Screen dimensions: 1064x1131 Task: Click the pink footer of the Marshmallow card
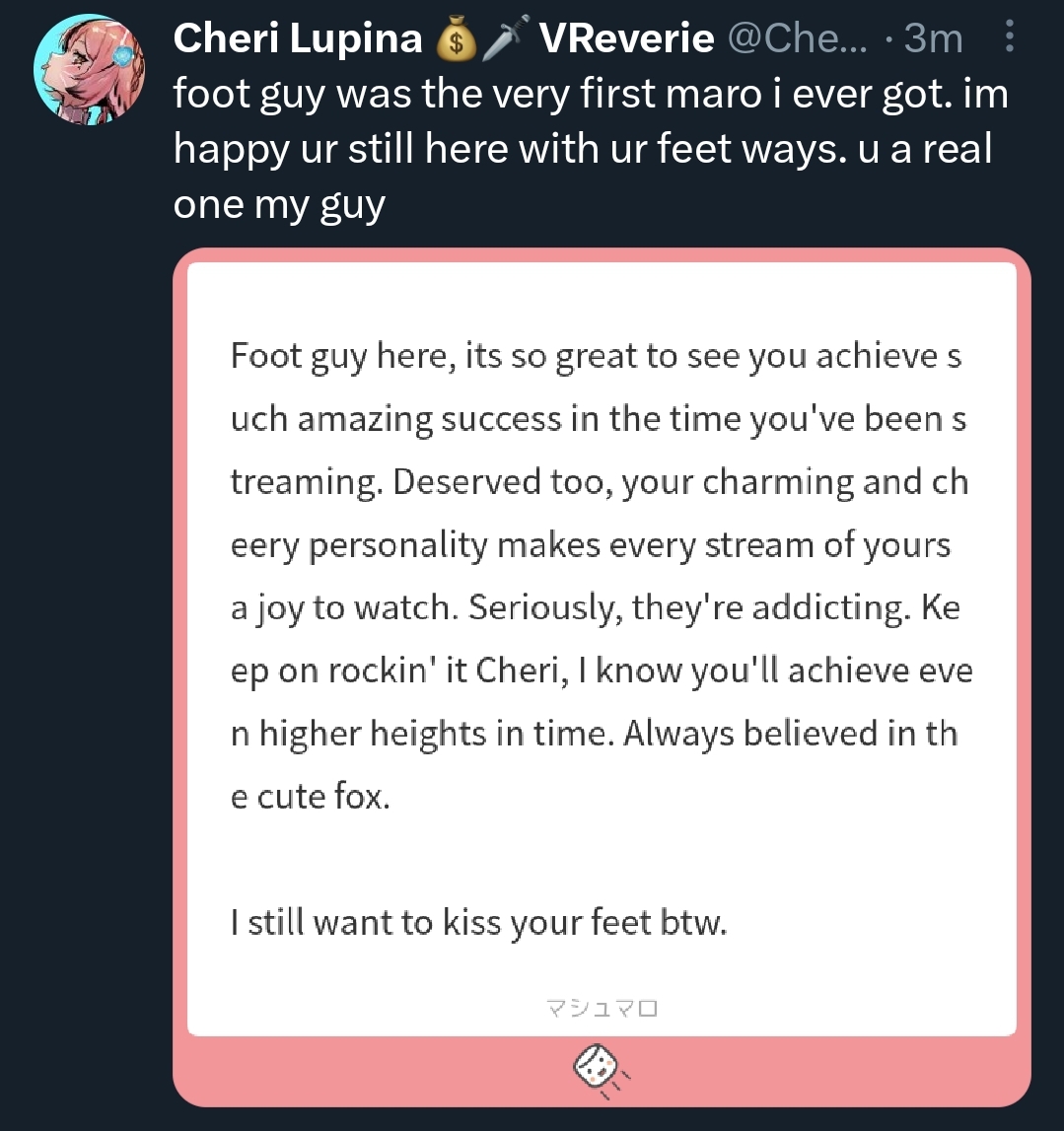pos(602,1071)
